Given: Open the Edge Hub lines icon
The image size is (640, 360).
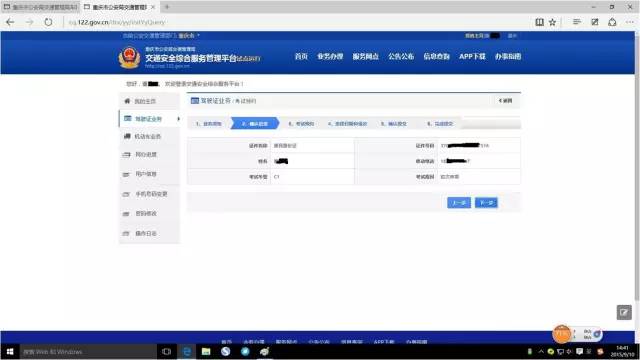Looking at the screenshot, I should 576,22.
